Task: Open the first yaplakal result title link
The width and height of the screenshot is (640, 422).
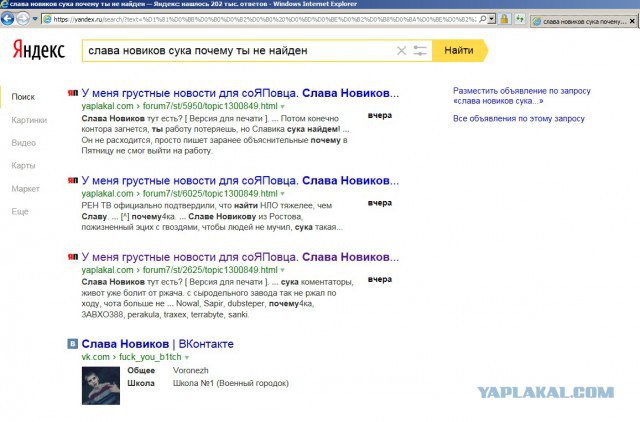Action: click(240, 93)
